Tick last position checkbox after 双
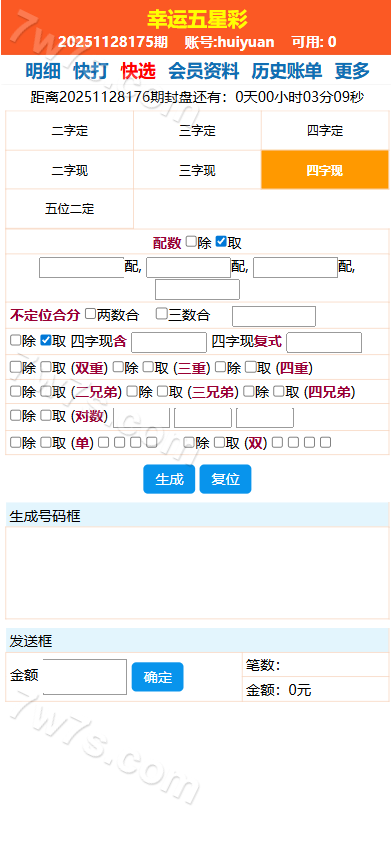 point(325,443)
